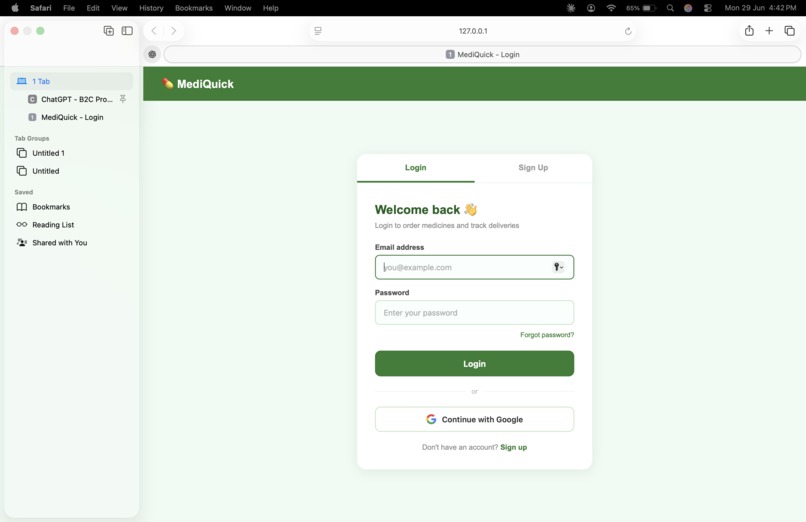Open the Help menu

coord(270,8)
